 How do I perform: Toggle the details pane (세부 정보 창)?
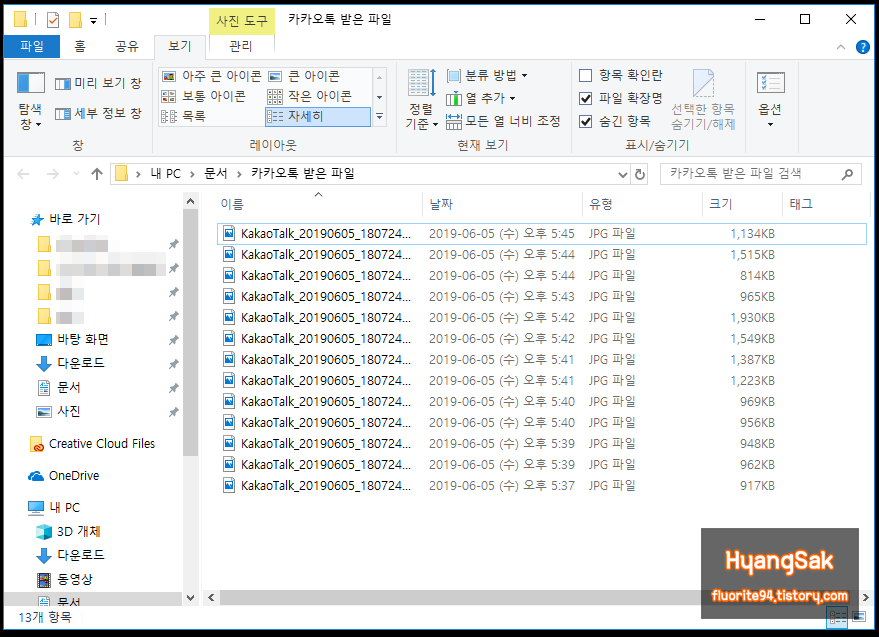click(98, 113)
